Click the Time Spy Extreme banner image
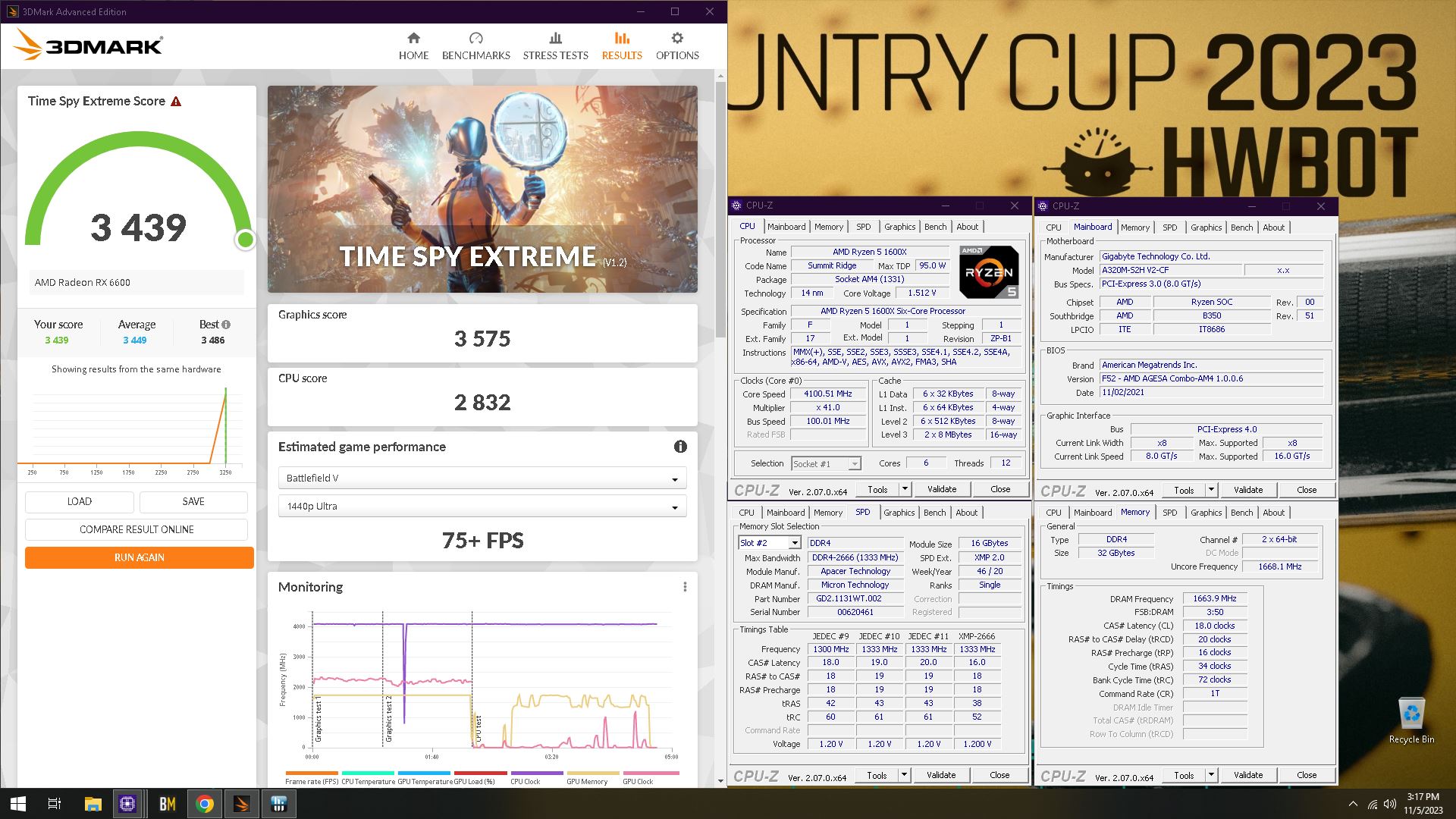The width and height of the screenshot is (1456, 819). (x=482, y=189)
